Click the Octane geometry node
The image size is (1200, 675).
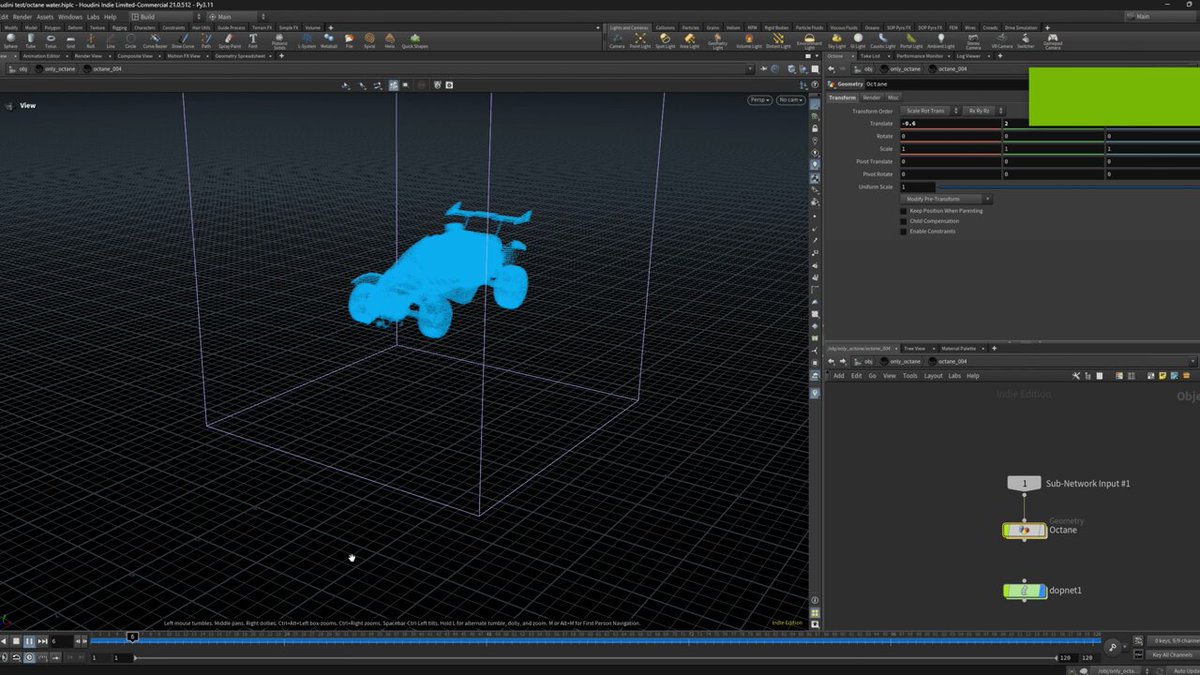pos(1024,530)
